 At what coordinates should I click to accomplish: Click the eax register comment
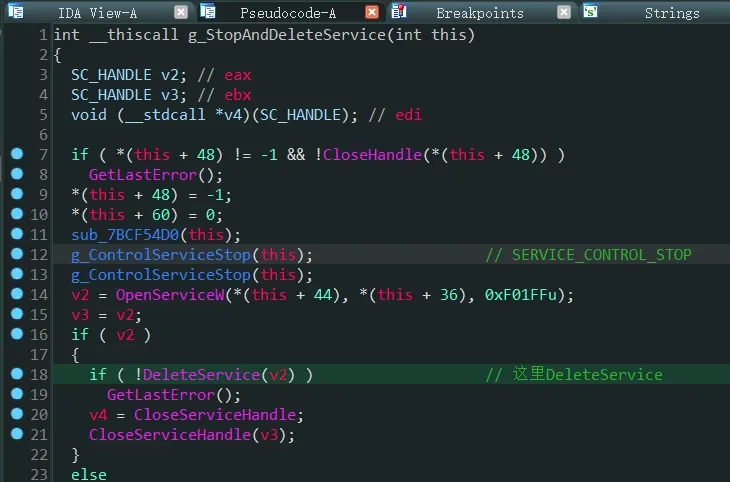click(237, 75)
